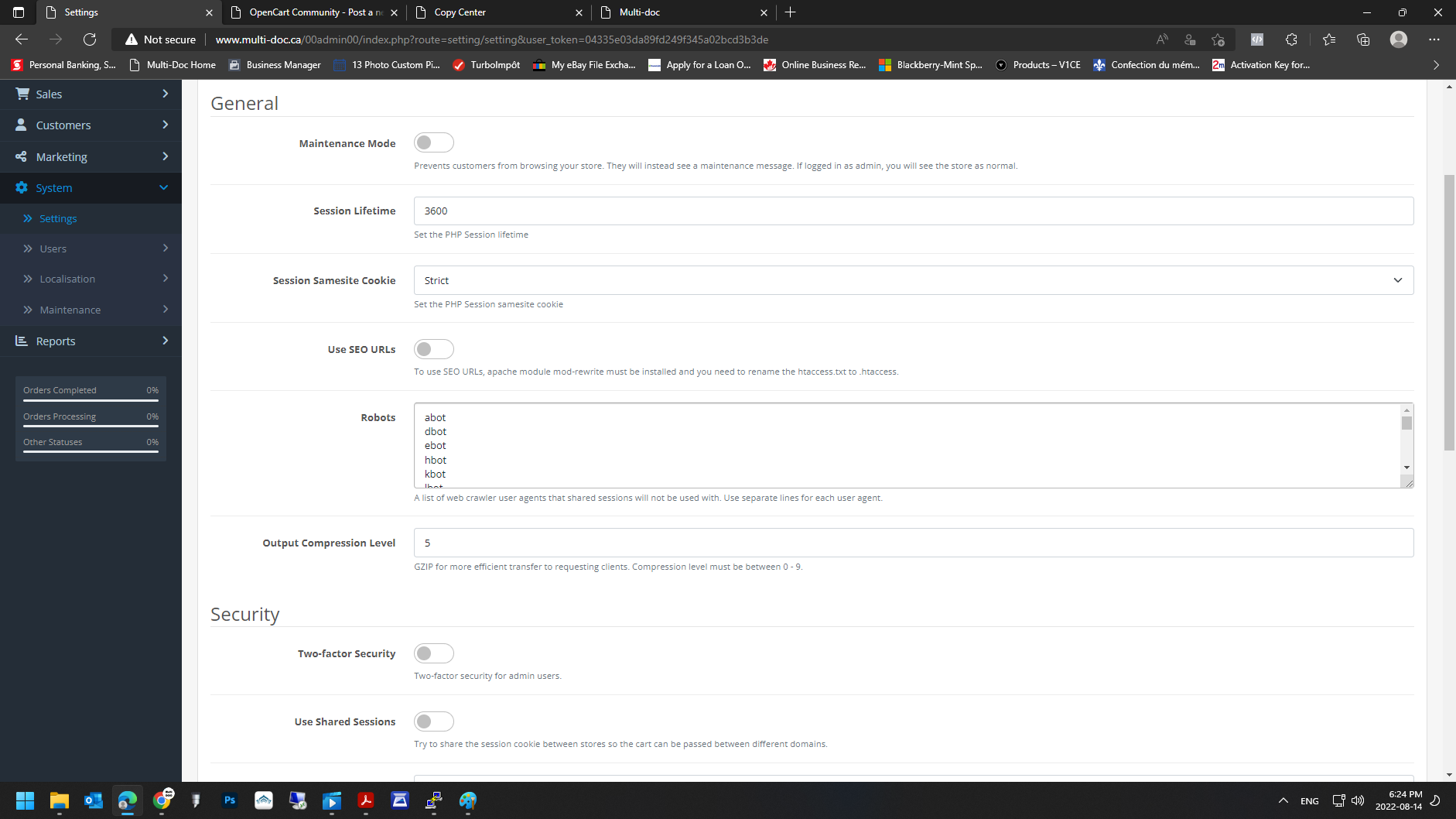
Task: Enable Use Shared Sessions toggle
Action: 433,721
